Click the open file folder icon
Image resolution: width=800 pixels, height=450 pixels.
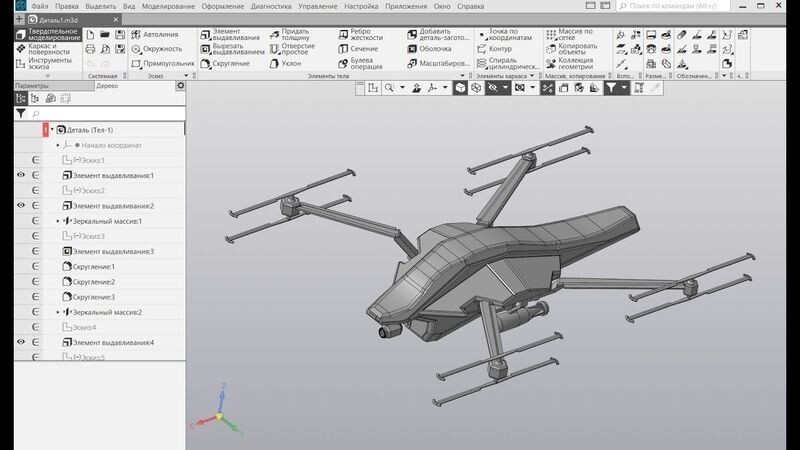click(x=105, y=35)
